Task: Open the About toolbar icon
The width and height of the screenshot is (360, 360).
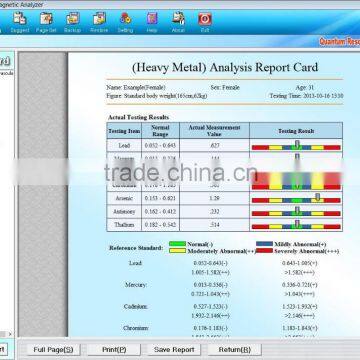Action: tap(178, 22)
